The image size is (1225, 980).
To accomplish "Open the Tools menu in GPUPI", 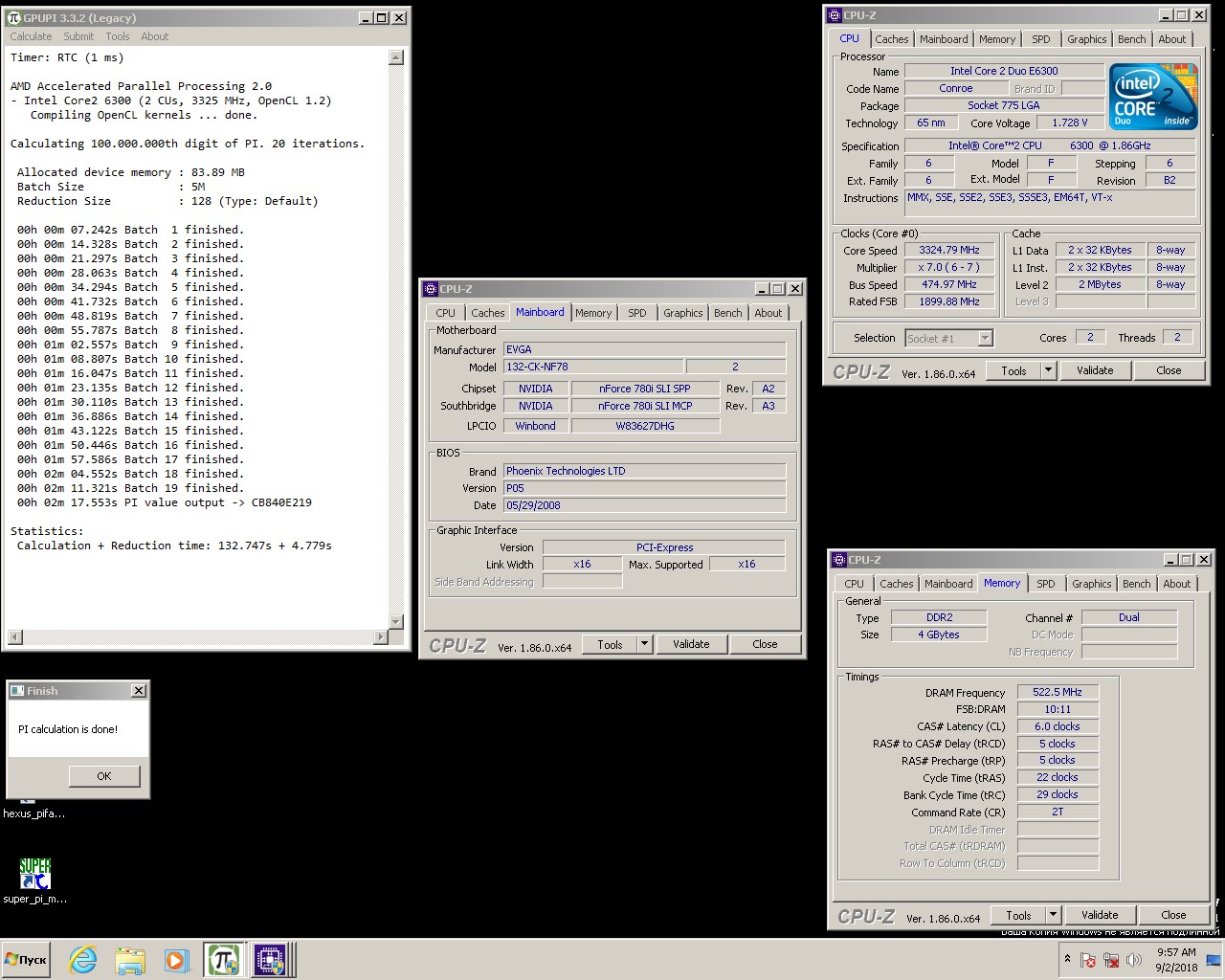I will pyautogui.click(x=118, y=36).
